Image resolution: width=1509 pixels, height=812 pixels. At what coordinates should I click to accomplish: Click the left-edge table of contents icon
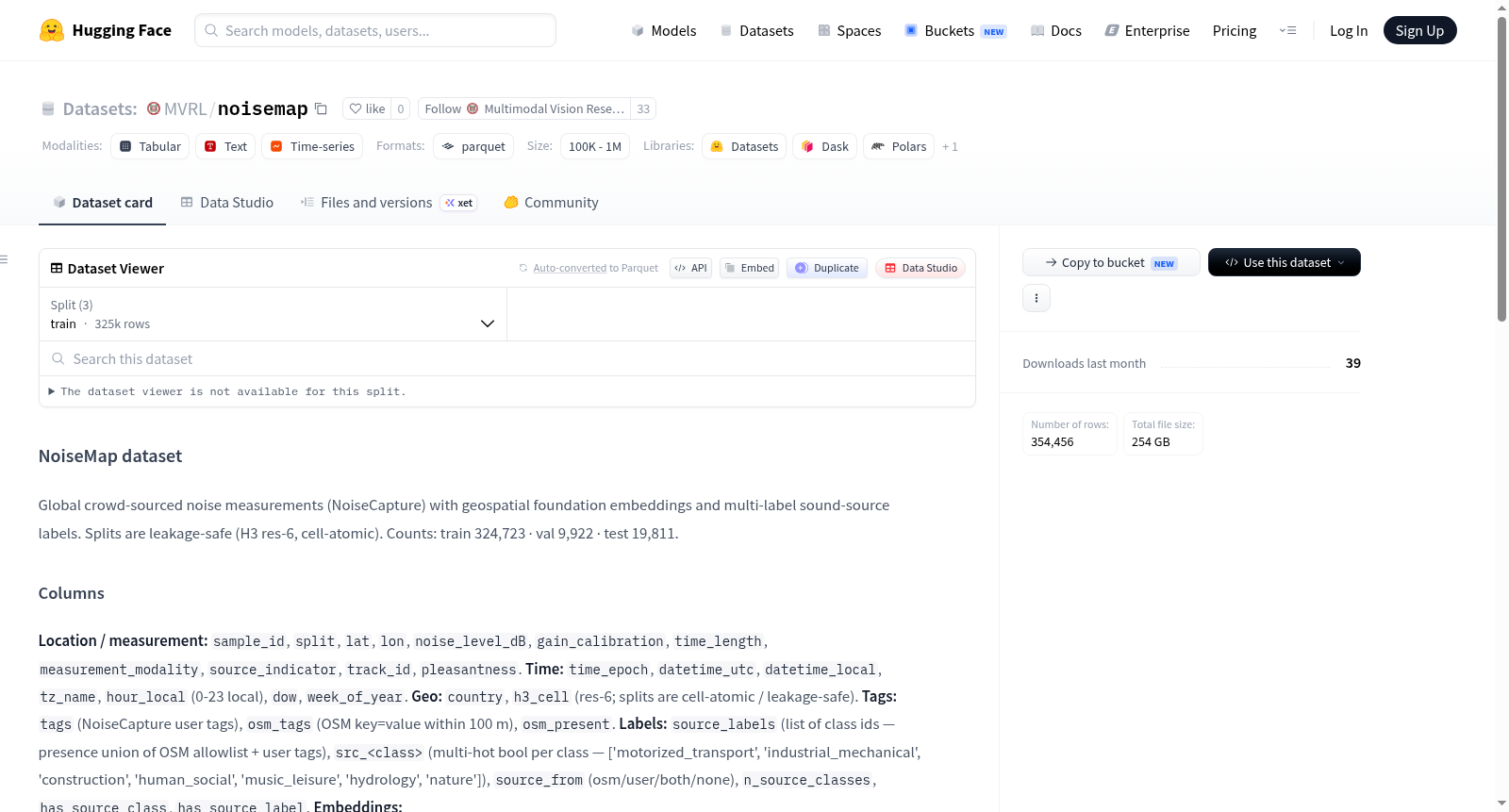(4, 259)
